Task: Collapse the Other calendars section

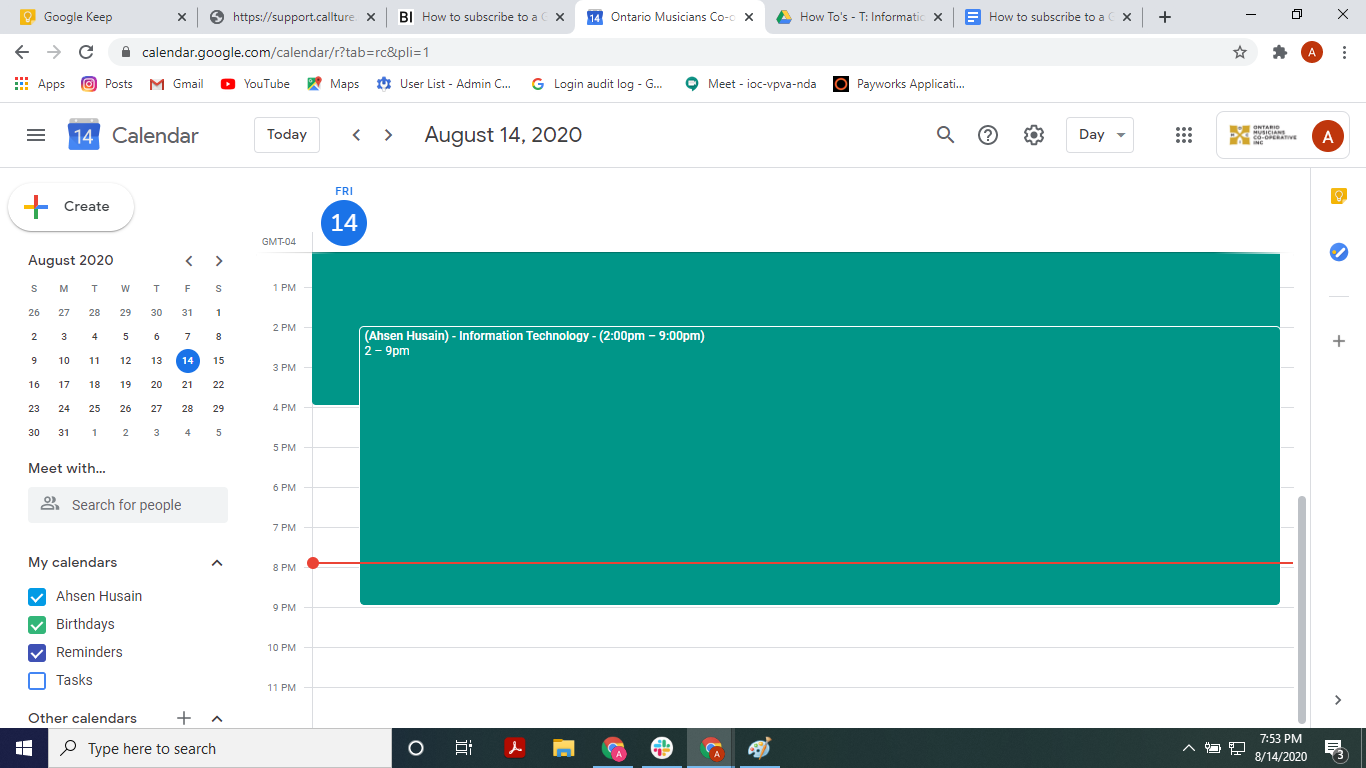Action: tap(217, 718)
